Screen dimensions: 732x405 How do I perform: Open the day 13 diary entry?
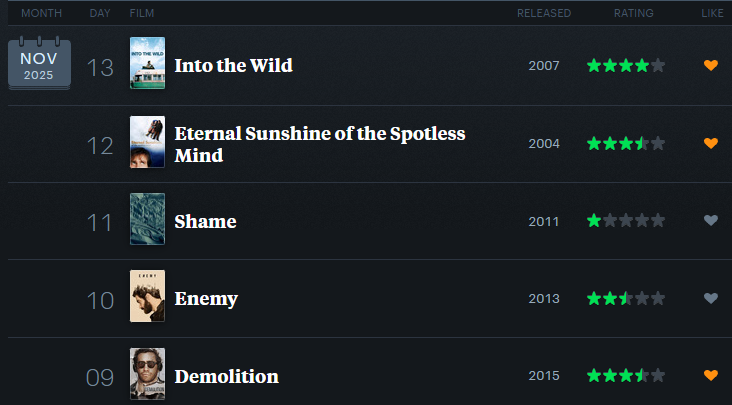point(100,67)
